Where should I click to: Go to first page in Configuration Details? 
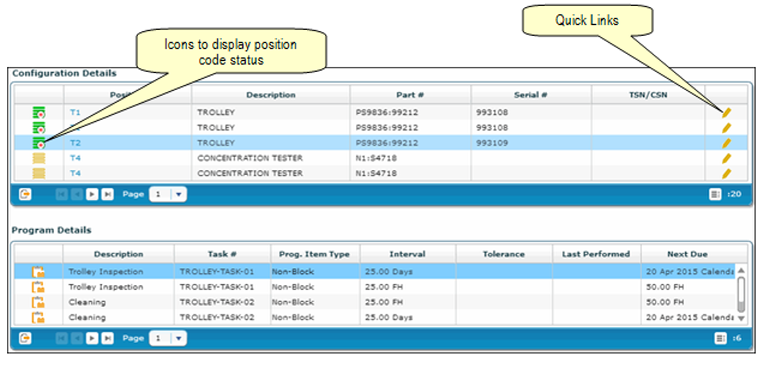(x=62, y=194)
